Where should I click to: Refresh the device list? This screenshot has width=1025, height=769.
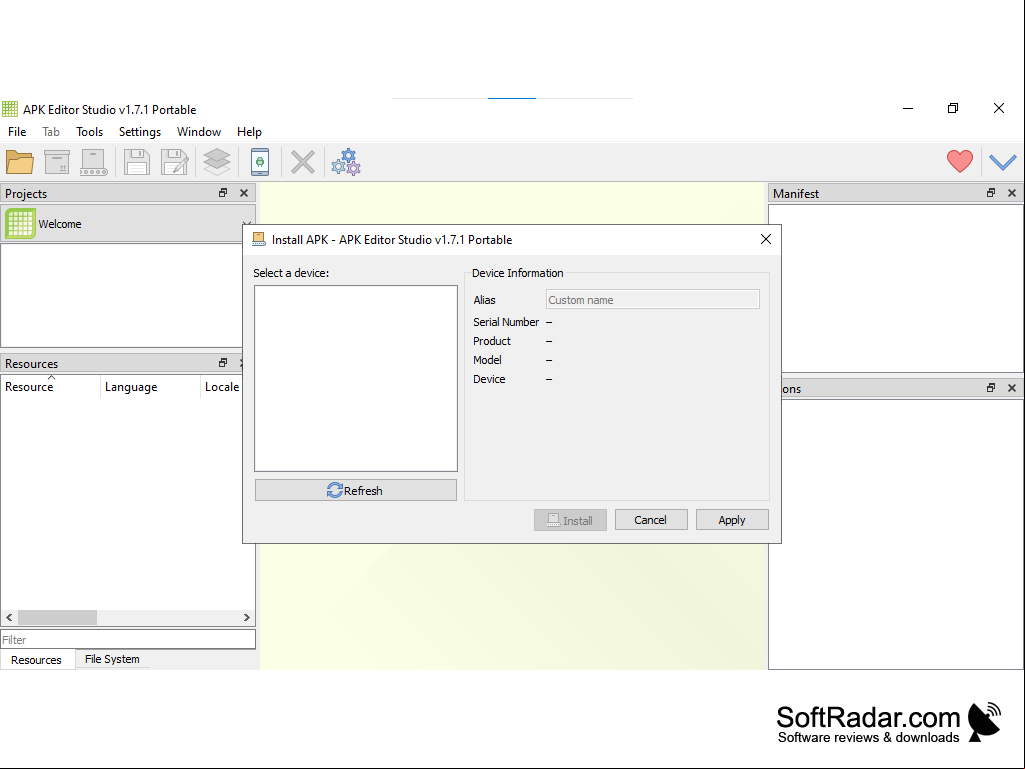[x=356, y=490]
